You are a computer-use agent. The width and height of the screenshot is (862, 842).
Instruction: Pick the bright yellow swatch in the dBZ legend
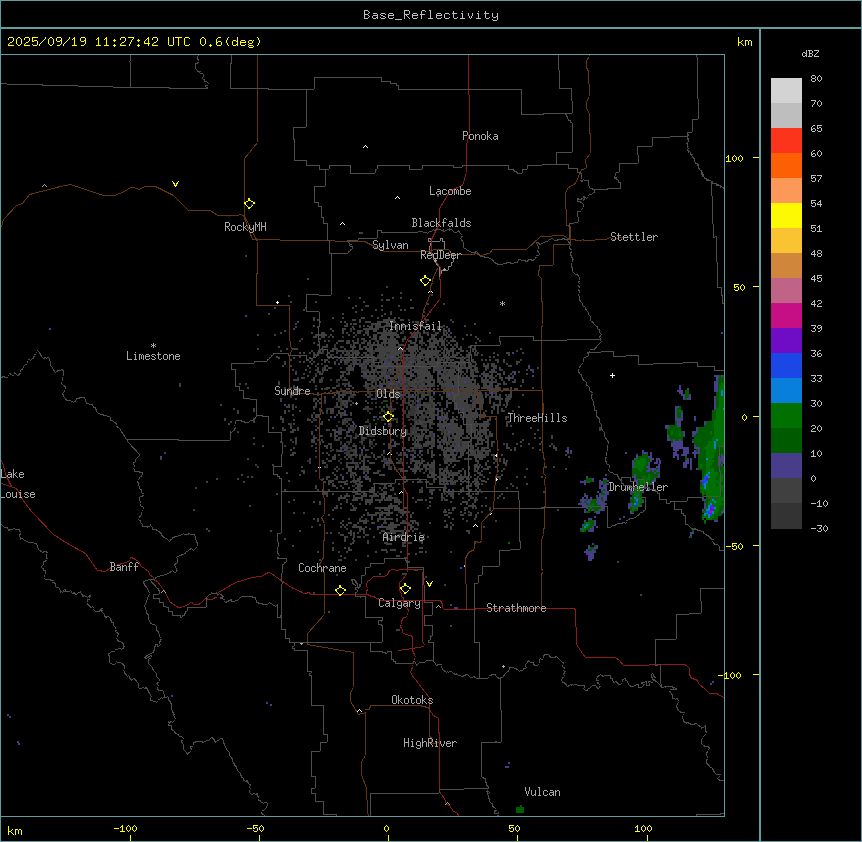[786, 215]
